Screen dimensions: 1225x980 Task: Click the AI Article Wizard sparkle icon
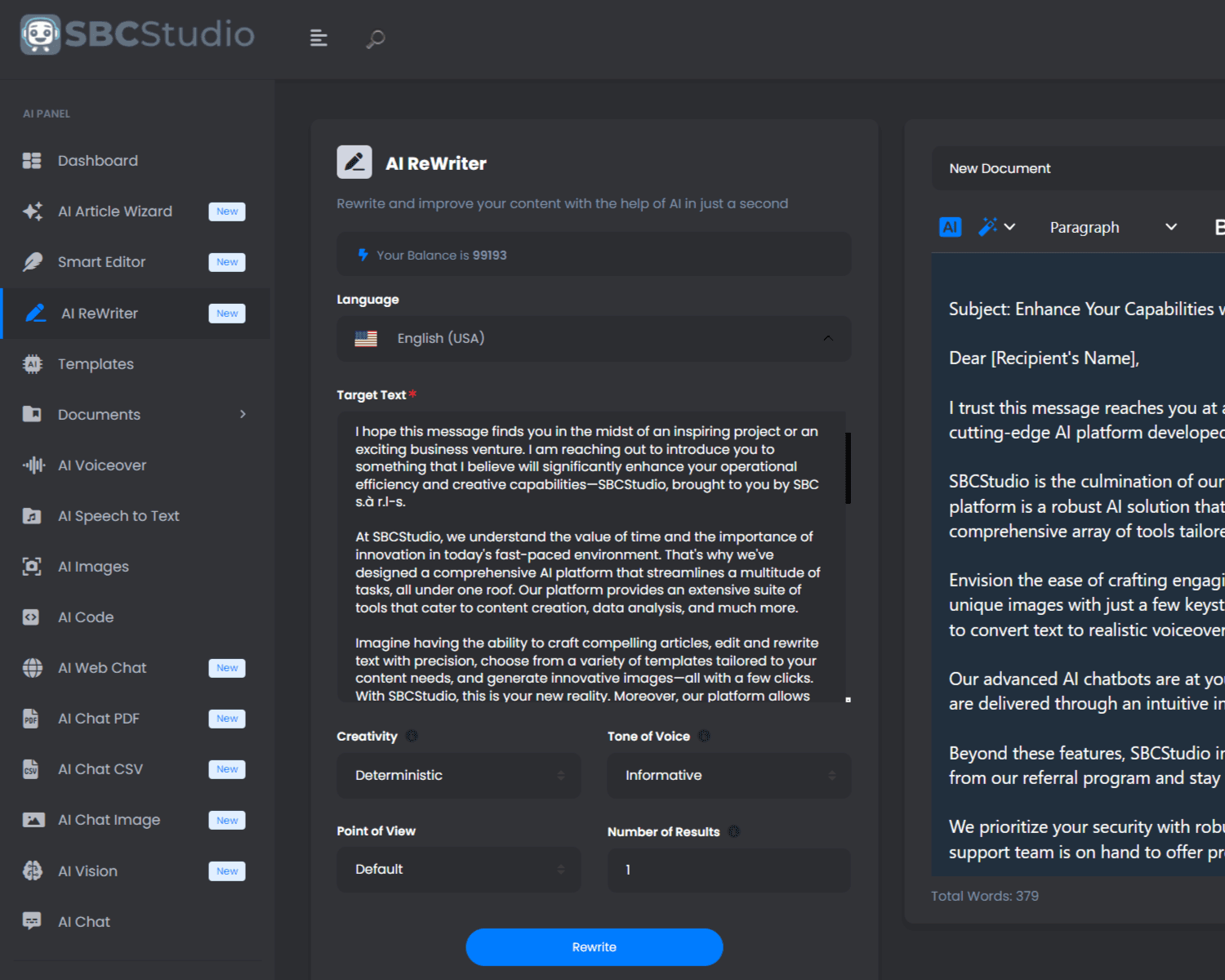pyautogui.click(x=32, y=212)
